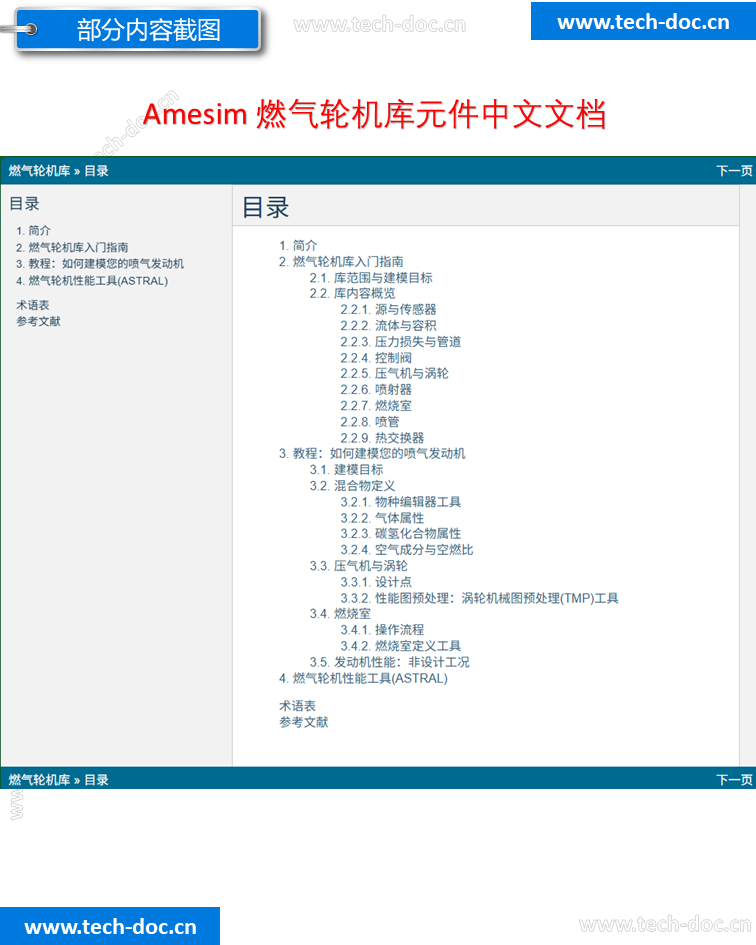The height and width of the screenshot is (945, 756).
Task: Open 燃气轮机库 breadcrumb link in top bar
Action: click(39, 171)
